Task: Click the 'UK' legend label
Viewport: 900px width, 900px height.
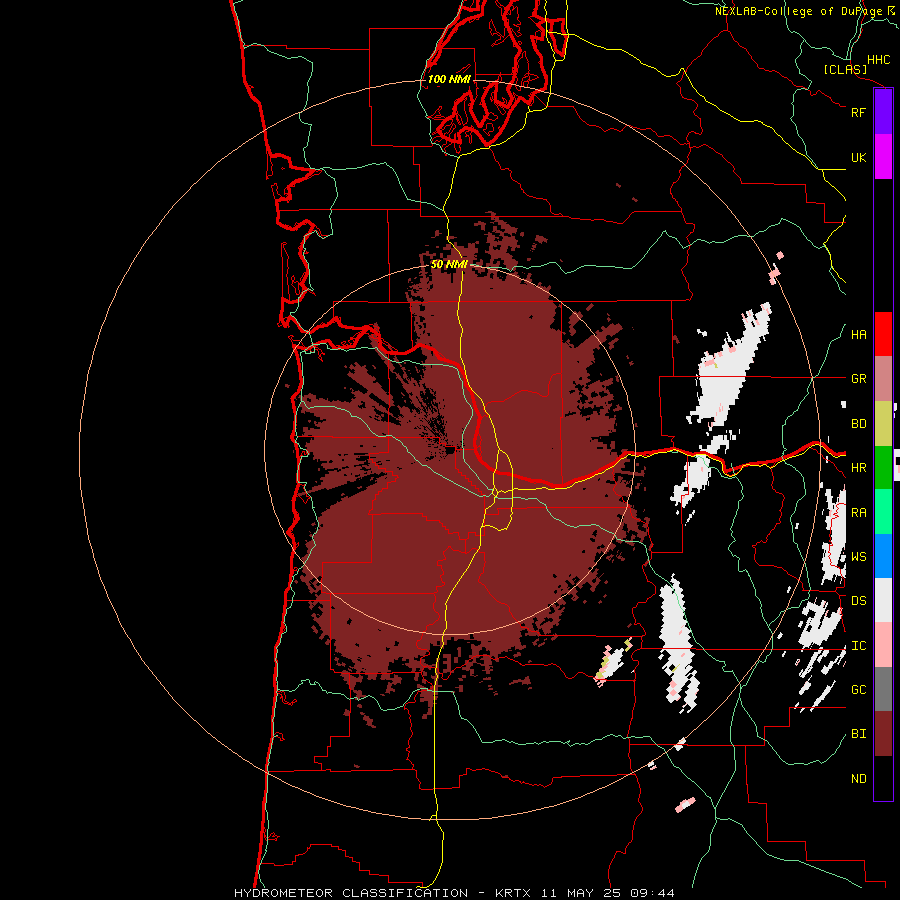Action: [858, 157]
